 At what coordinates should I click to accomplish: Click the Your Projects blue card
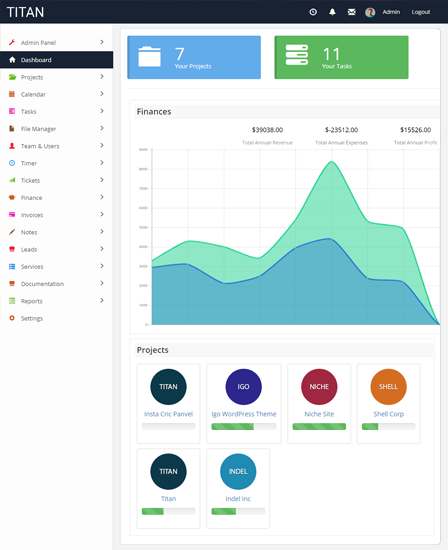coord(194,57)
